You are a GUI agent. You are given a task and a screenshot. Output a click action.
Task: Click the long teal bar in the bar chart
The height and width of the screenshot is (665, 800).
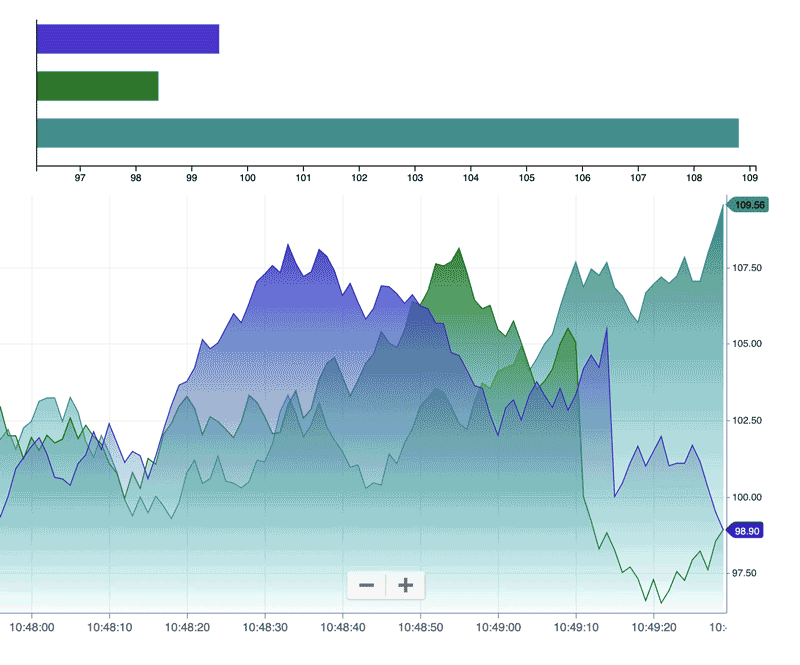tap(388, 133)
